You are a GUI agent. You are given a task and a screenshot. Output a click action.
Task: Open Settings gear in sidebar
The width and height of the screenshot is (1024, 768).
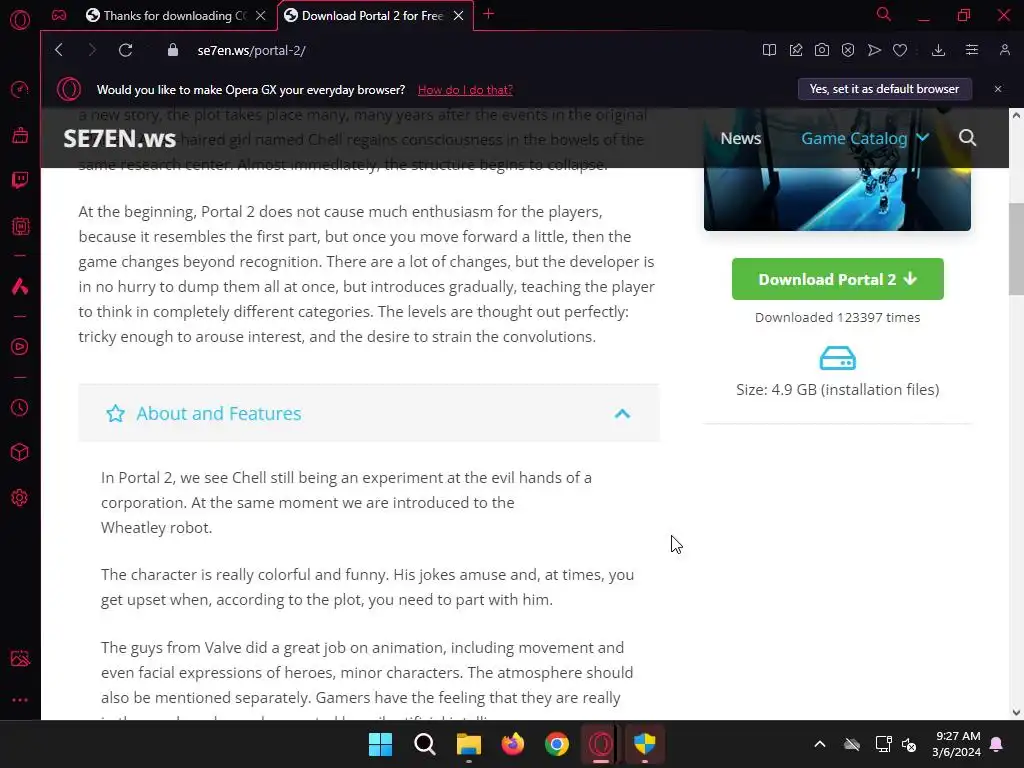(20, 498)
